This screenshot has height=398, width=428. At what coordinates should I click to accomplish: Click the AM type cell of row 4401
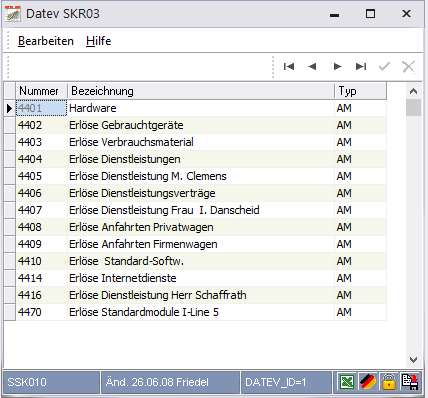pos(361,108)
